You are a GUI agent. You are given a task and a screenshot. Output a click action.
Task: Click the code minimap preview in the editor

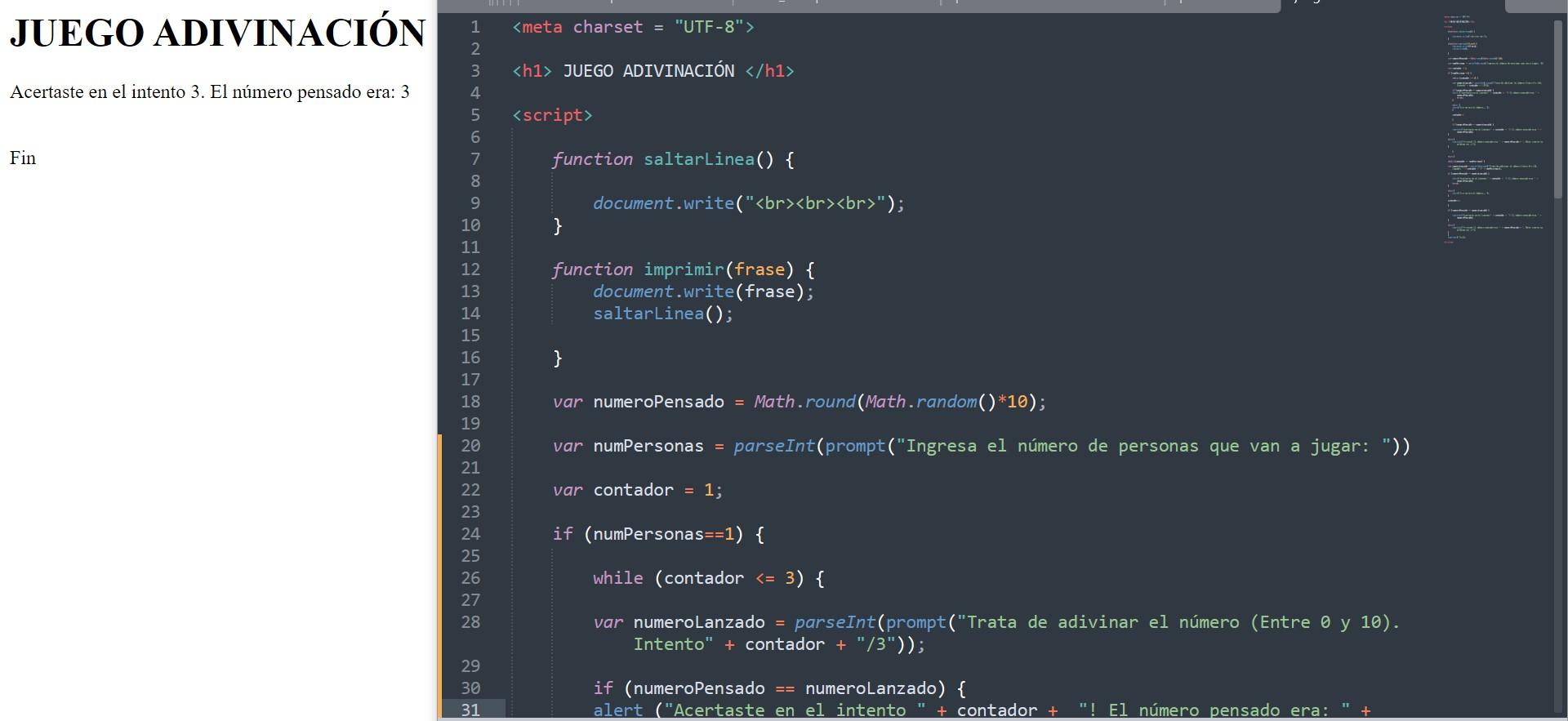coord(1493,129)
